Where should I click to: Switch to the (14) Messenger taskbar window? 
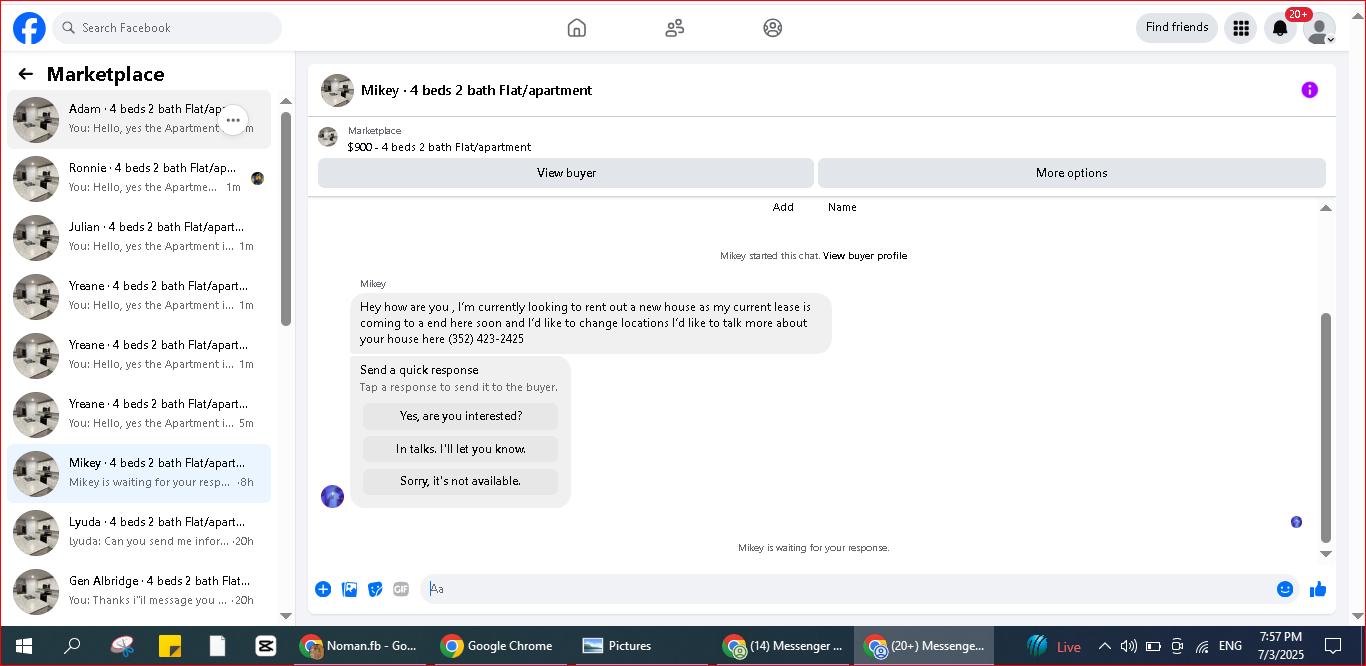tap(784, 646)
